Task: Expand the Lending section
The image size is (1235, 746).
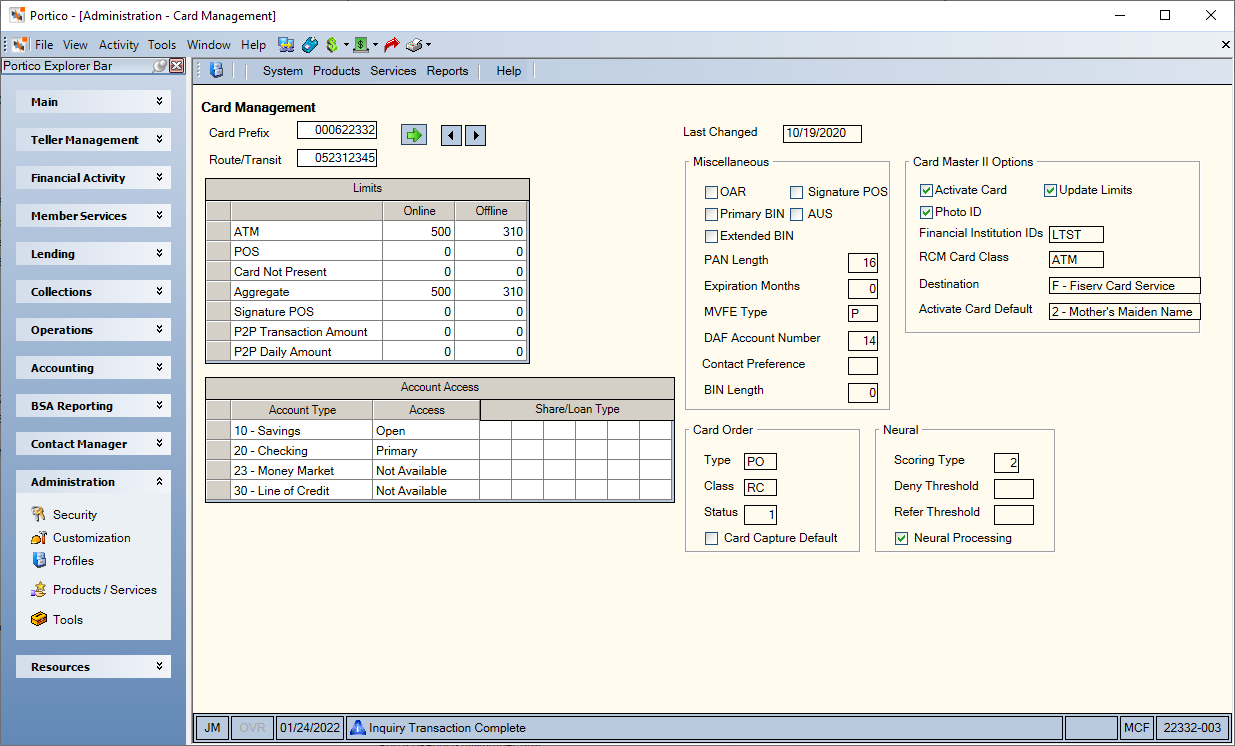Action: click(93, 254)
